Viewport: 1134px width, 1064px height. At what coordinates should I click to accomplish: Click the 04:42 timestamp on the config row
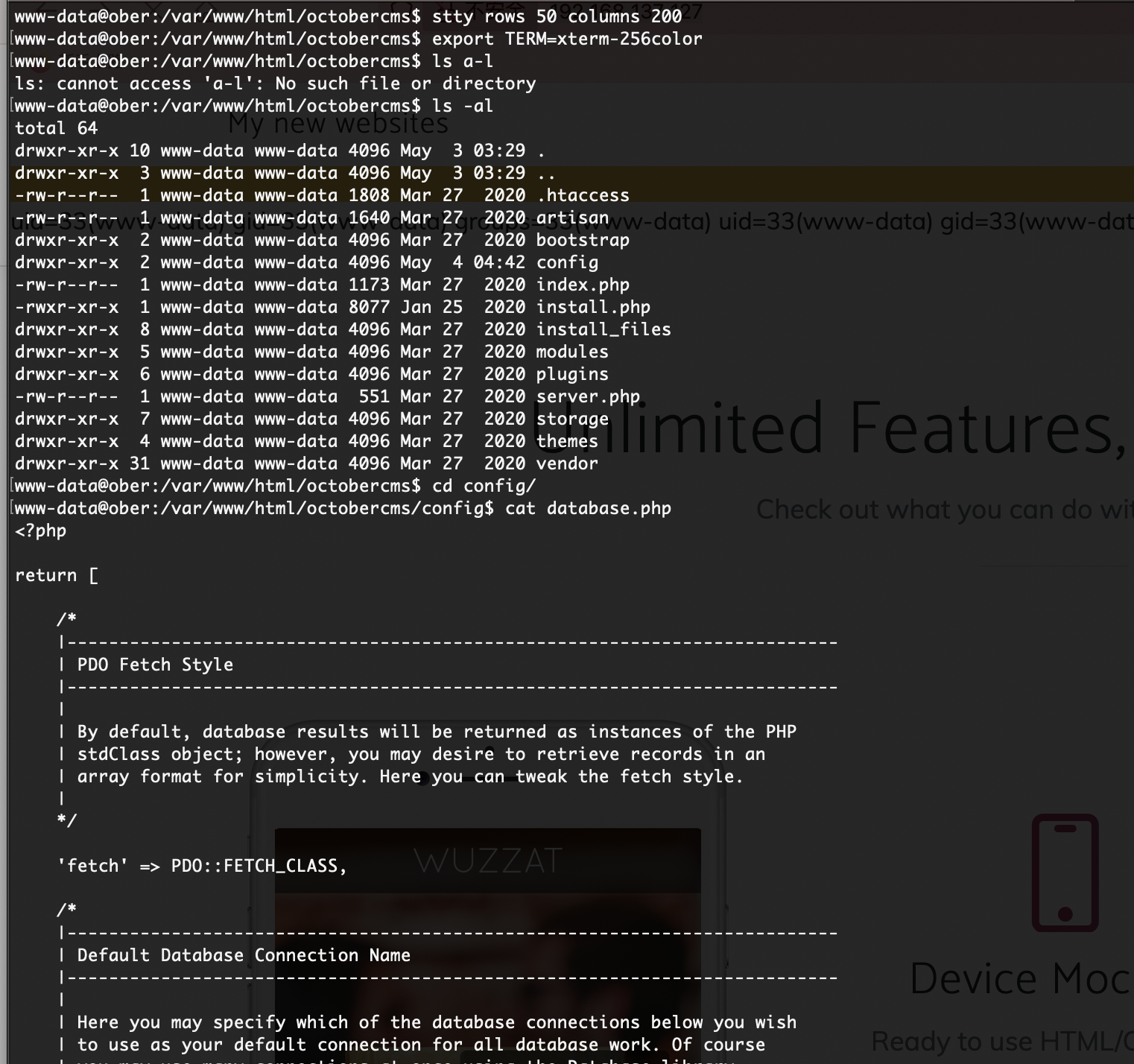(x=499, y=262)
